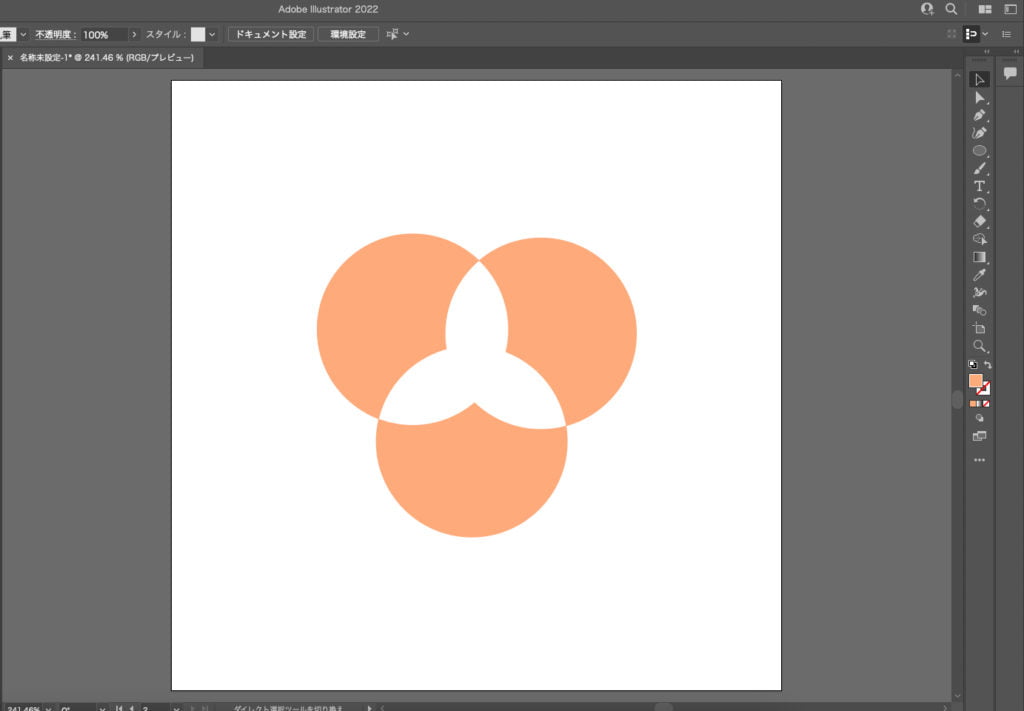The image size is (1024, 711).
Task: Select the Eraser tool
Action: click(979, 221)
